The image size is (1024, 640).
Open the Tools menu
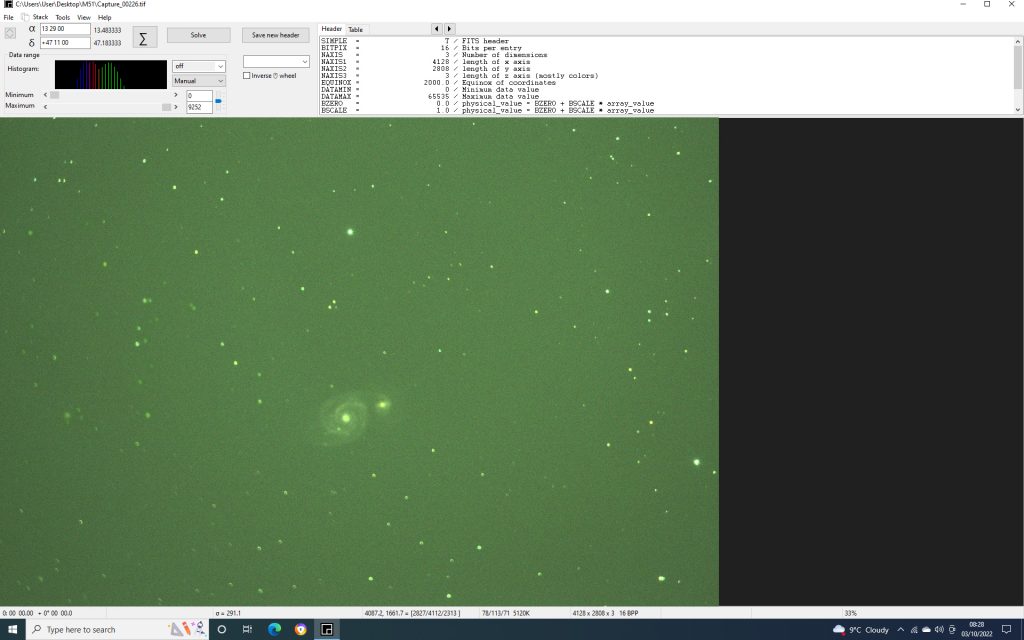tap(63, 18)
